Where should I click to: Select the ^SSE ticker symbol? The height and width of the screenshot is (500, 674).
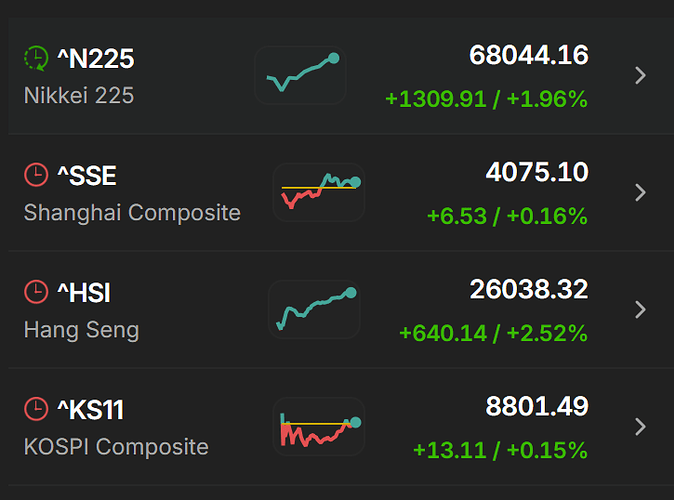pyautogui.click(x=87, y=175)
